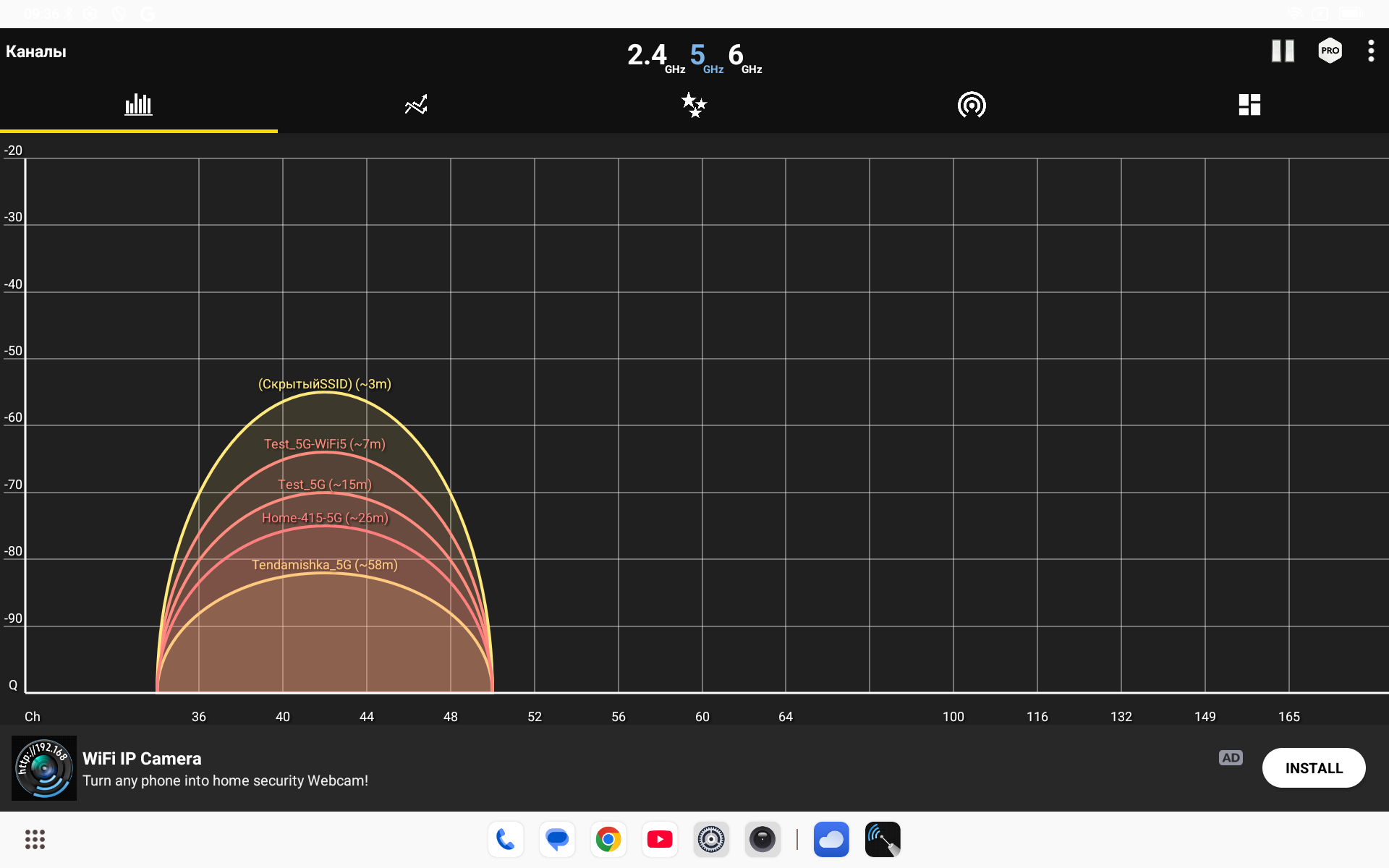Screen dimensions: 1389x868
Task: Tap the PRO upgrade badge
Action: pos(1330,51)
